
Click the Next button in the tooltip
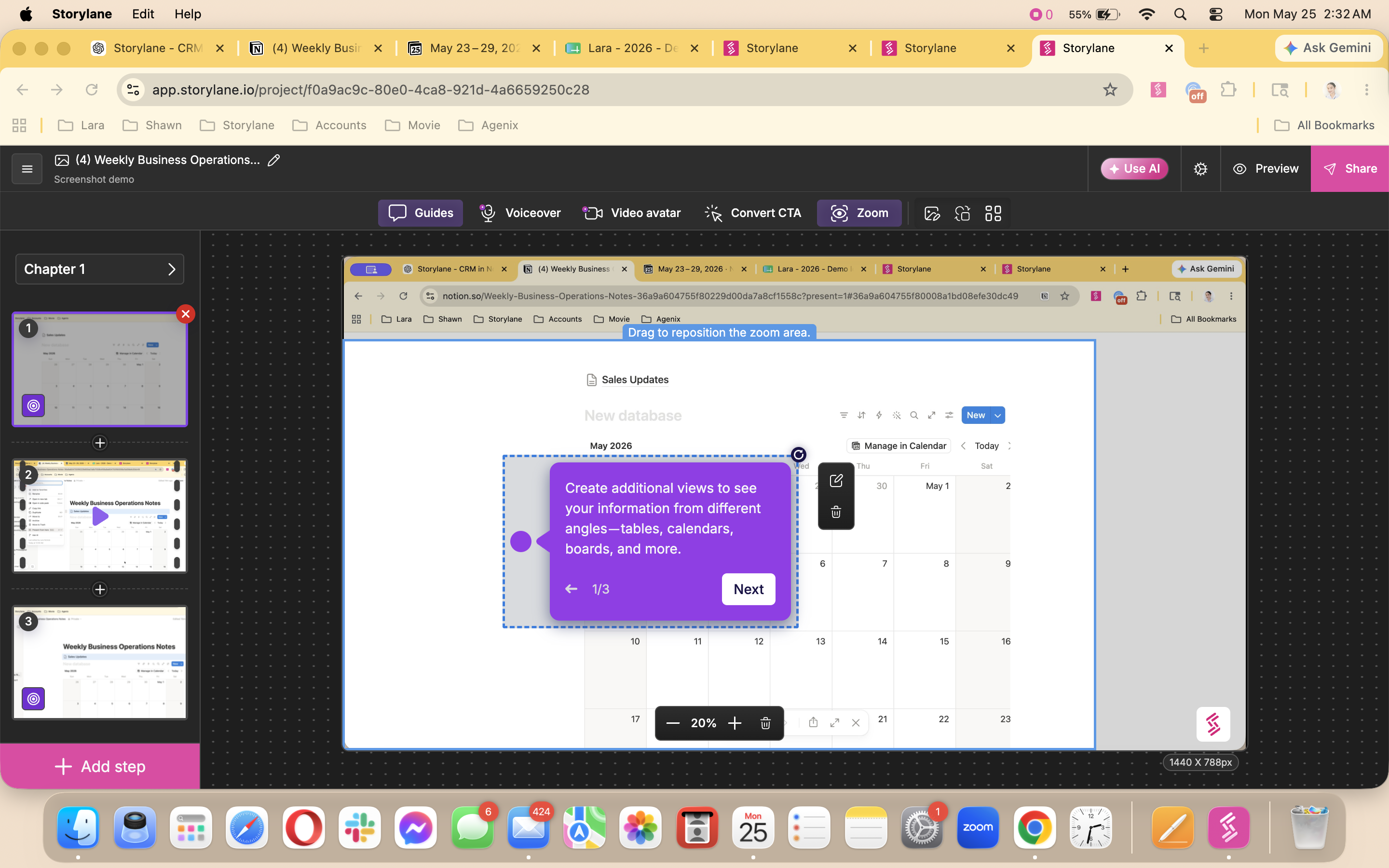click(749, 589)
